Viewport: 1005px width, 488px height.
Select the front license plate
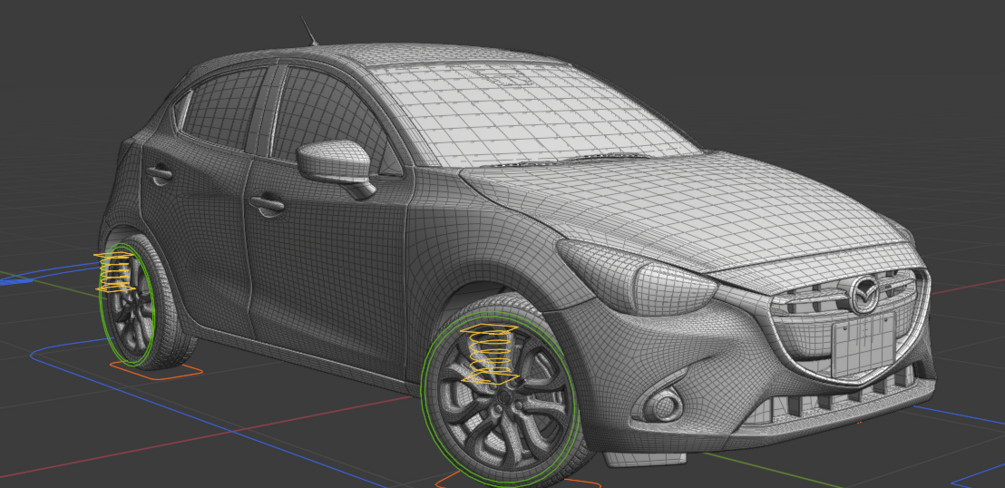[864, 344]
